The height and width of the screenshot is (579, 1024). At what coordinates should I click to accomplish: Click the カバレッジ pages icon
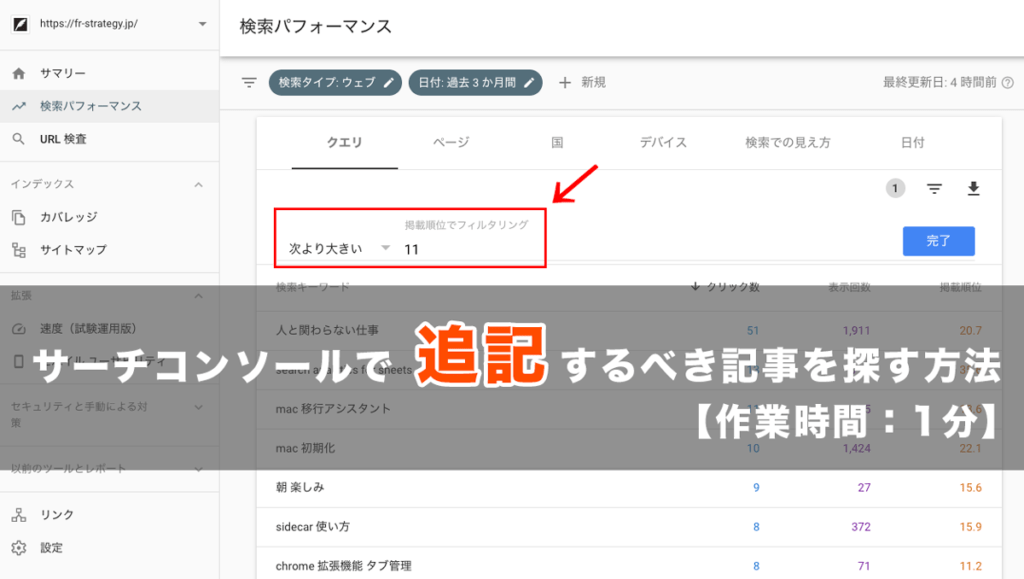point(19,217)
